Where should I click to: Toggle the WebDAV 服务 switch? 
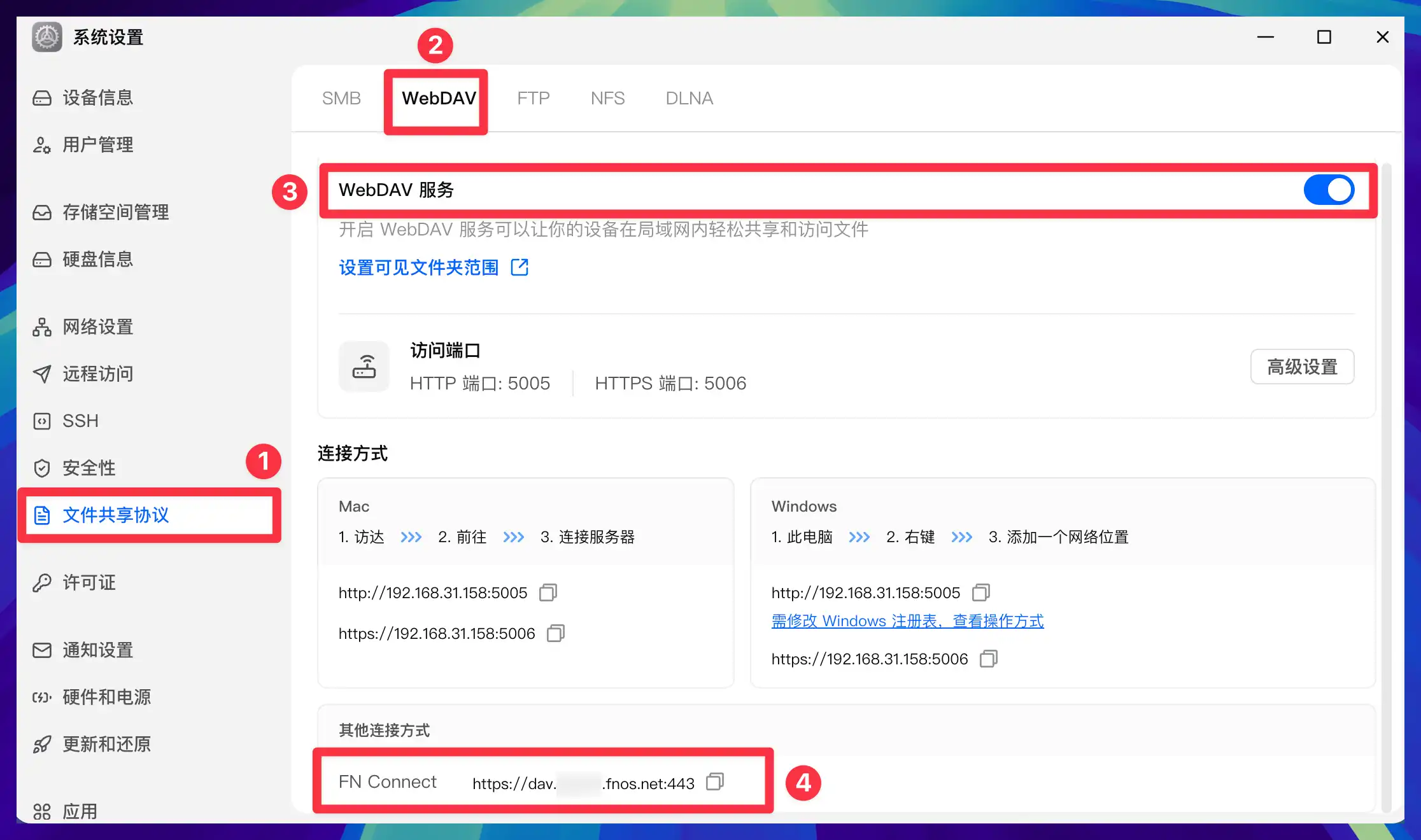[x=1329, y=190]
